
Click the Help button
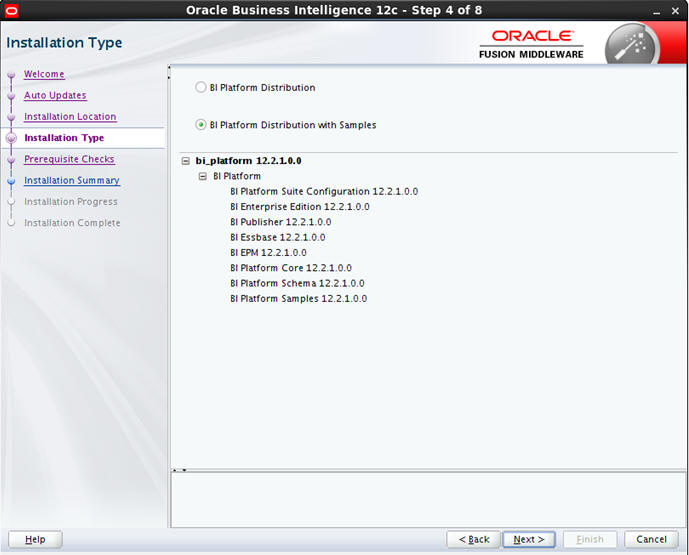coord(35,539)
